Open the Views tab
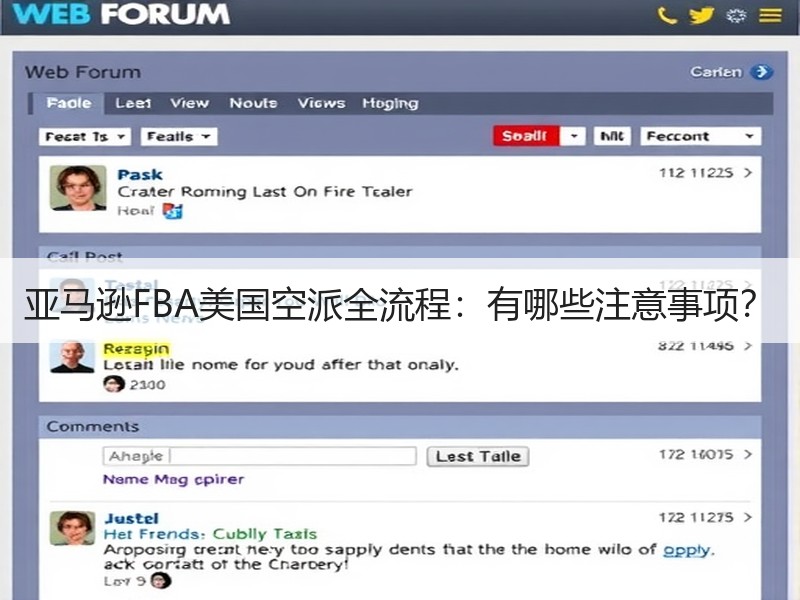Screen dimensions: 800x600 coord(321,103)
